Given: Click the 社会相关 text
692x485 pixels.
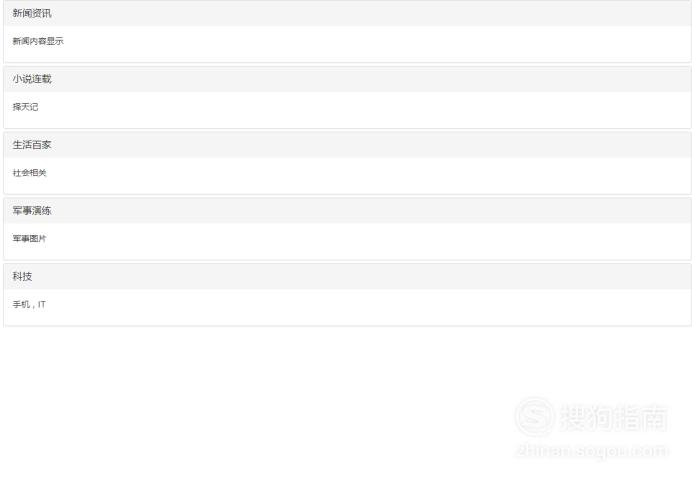Looking at the screenshot, I should point(30,173).
